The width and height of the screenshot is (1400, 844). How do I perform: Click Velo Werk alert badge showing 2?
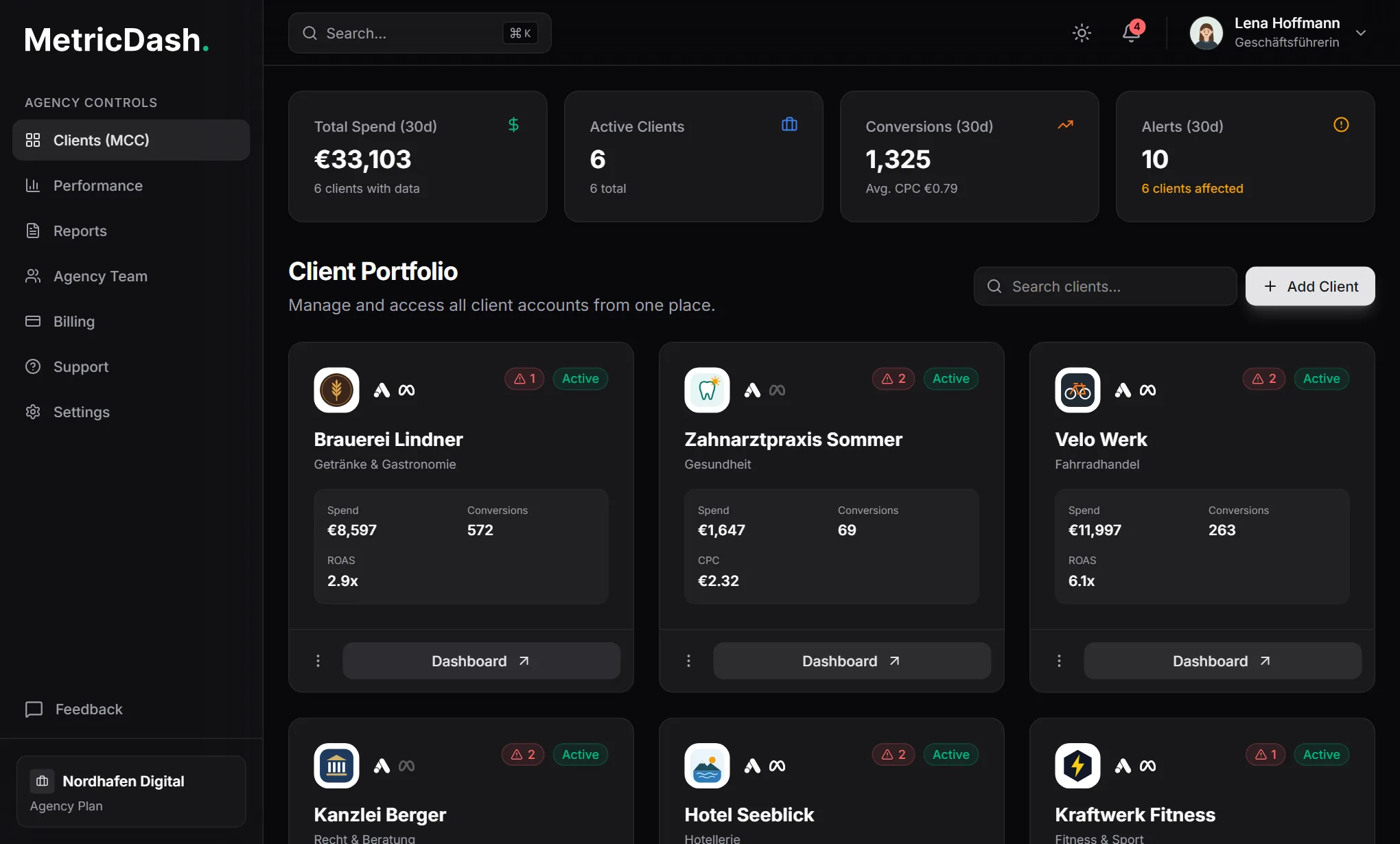tap(1264, 379)
